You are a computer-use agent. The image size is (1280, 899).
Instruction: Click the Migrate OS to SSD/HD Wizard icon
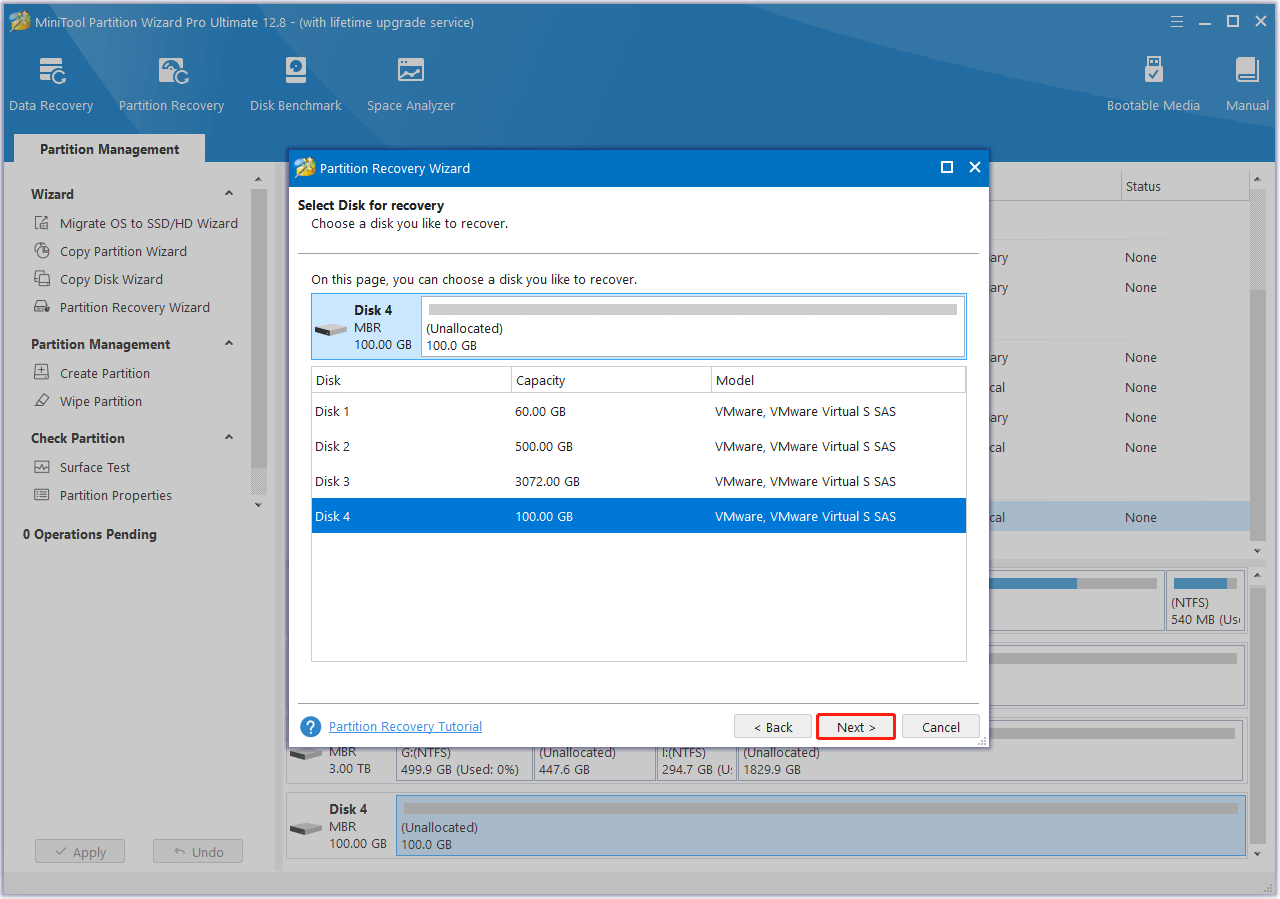[x=42, y=223]
